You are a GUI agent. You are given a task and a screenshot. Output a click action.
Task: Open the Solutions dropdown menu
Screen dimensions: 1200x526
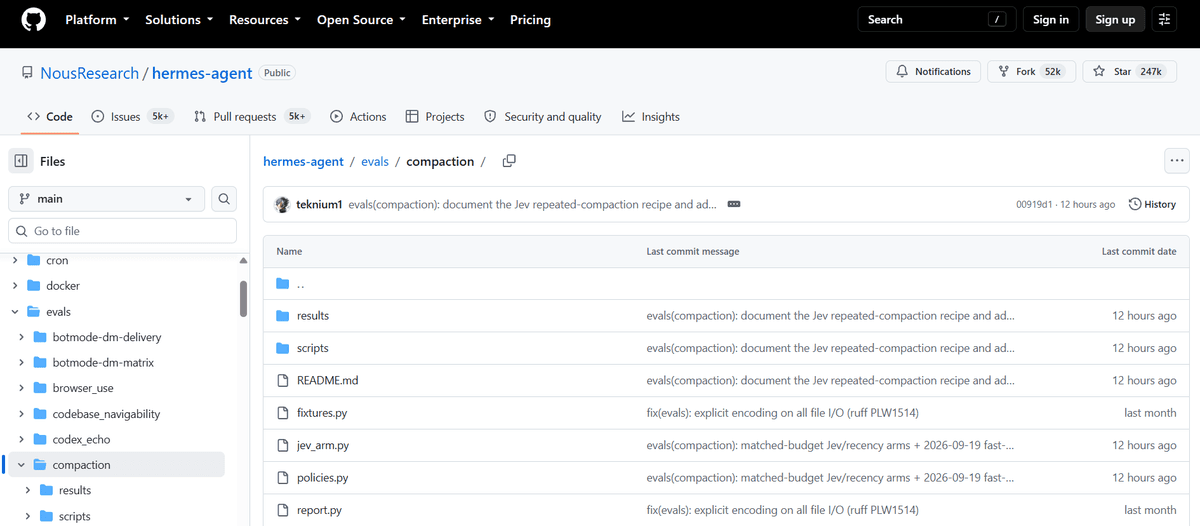[180, 20]
